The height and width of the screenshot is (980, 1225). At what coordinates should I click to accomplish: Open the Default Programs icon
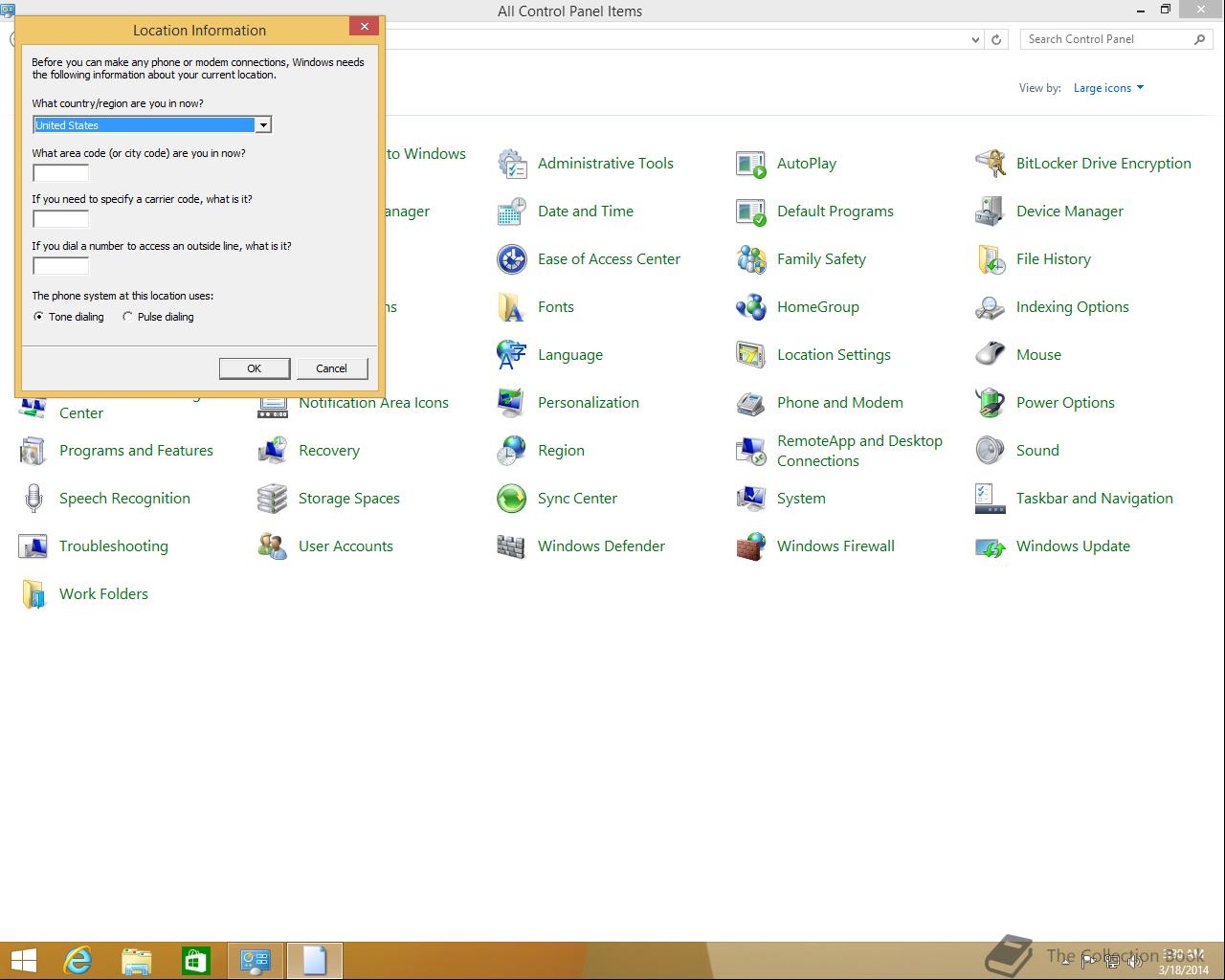click(x=751, y=212)
